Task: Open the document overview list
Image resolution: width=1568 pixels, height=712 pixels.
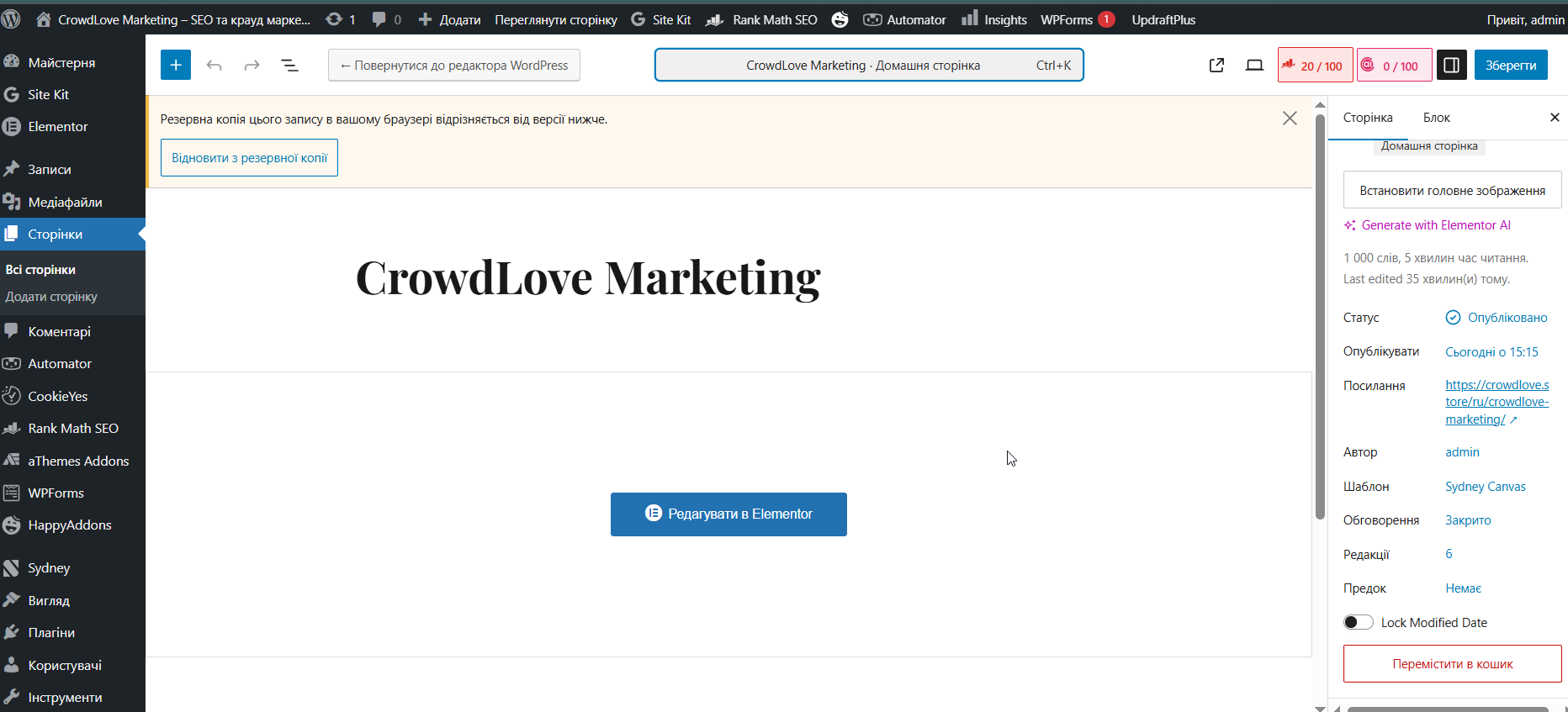Action: point(289,65)
